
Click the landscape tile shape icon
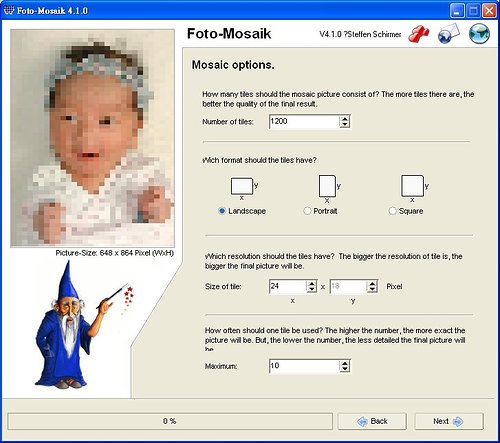coord(242,186)
